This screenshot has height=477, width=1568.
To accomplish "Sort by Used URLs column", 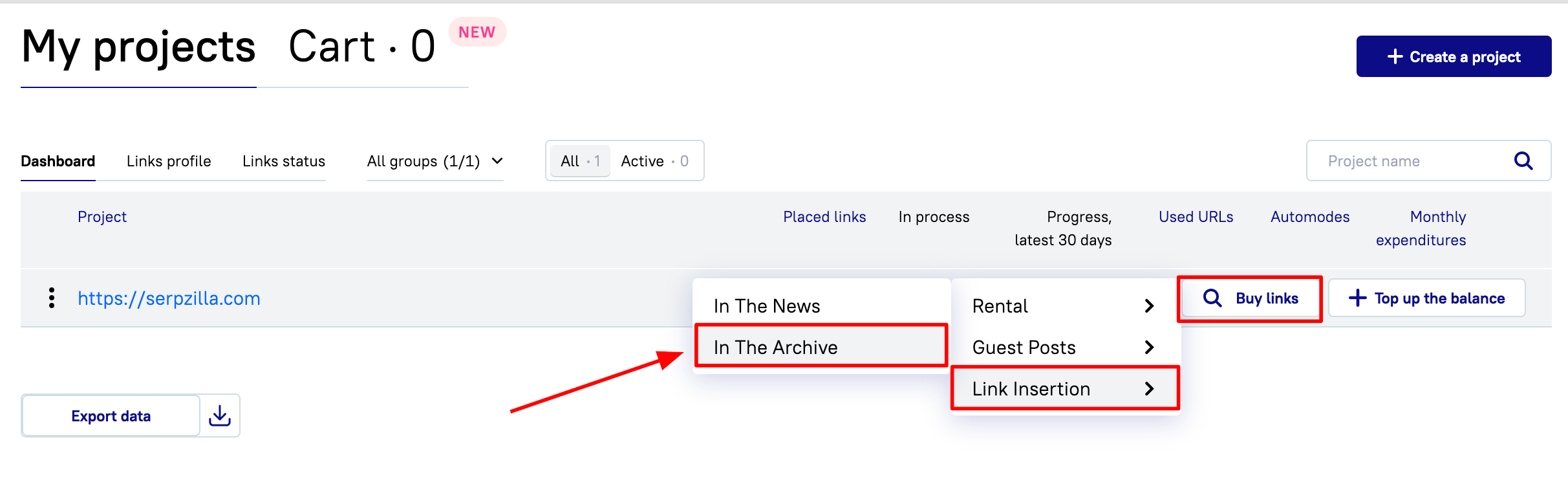I will [1196, 217].
